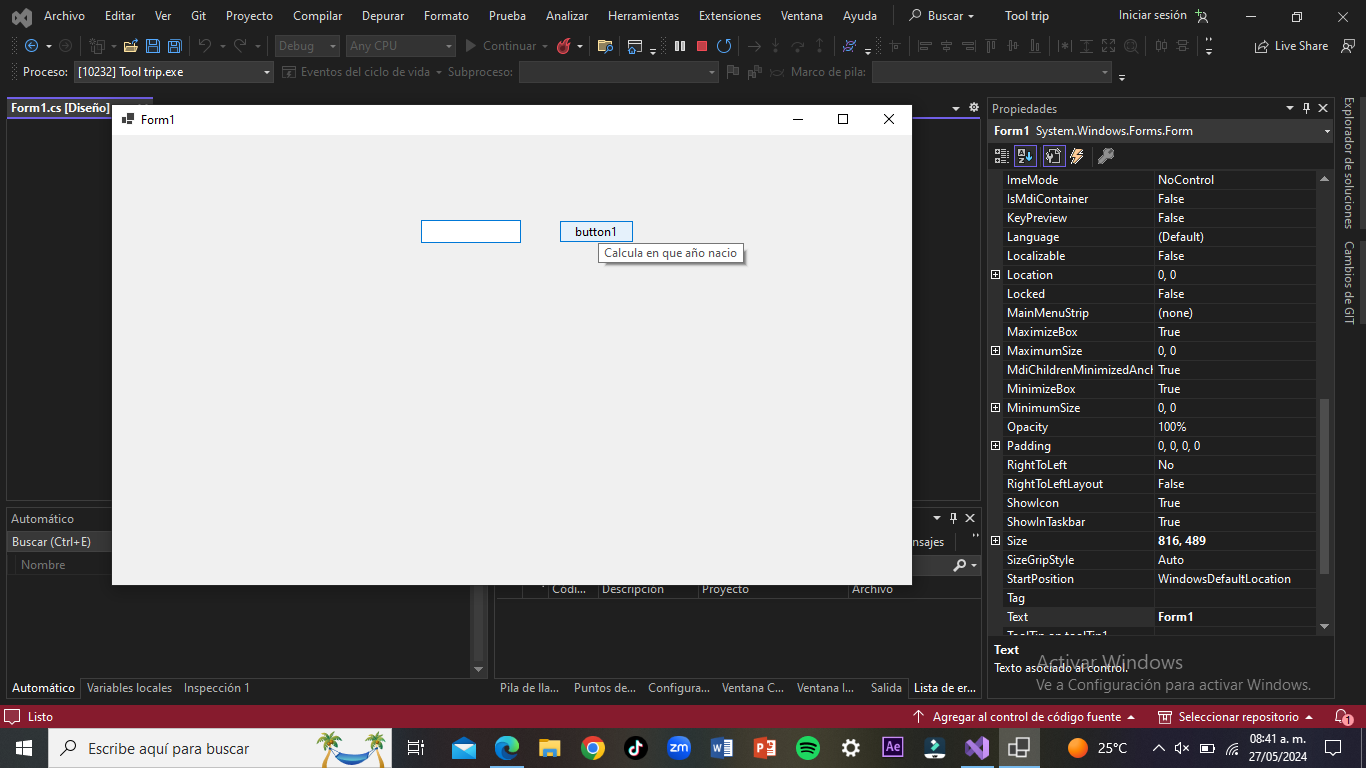Toggle alphabetical sorting in Propiedades
This screenshot has height=768, width=1366.
tap(1025, 156)
